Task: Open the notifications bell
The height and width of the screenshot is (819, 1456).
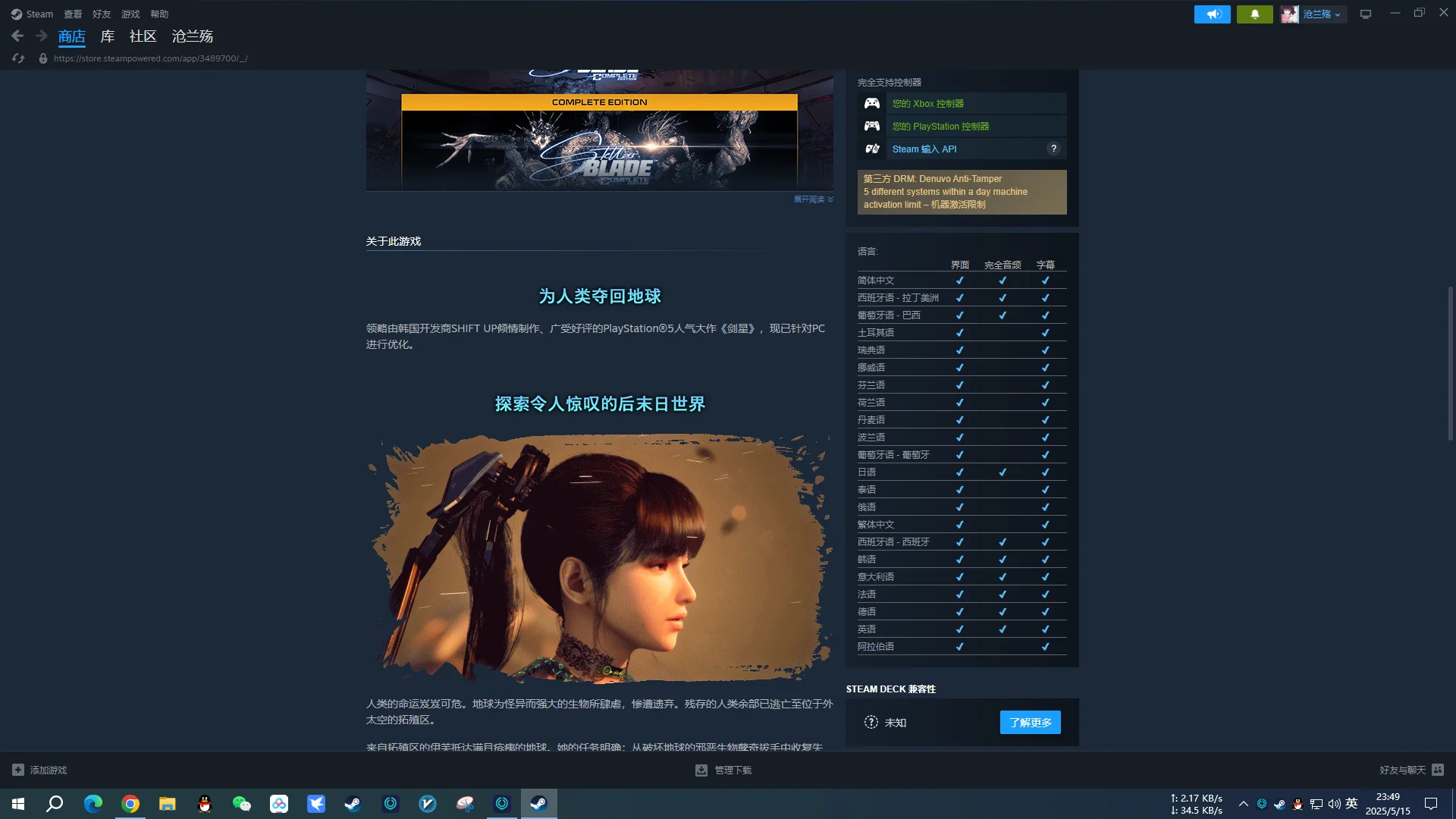Action: click(1255, 14)
